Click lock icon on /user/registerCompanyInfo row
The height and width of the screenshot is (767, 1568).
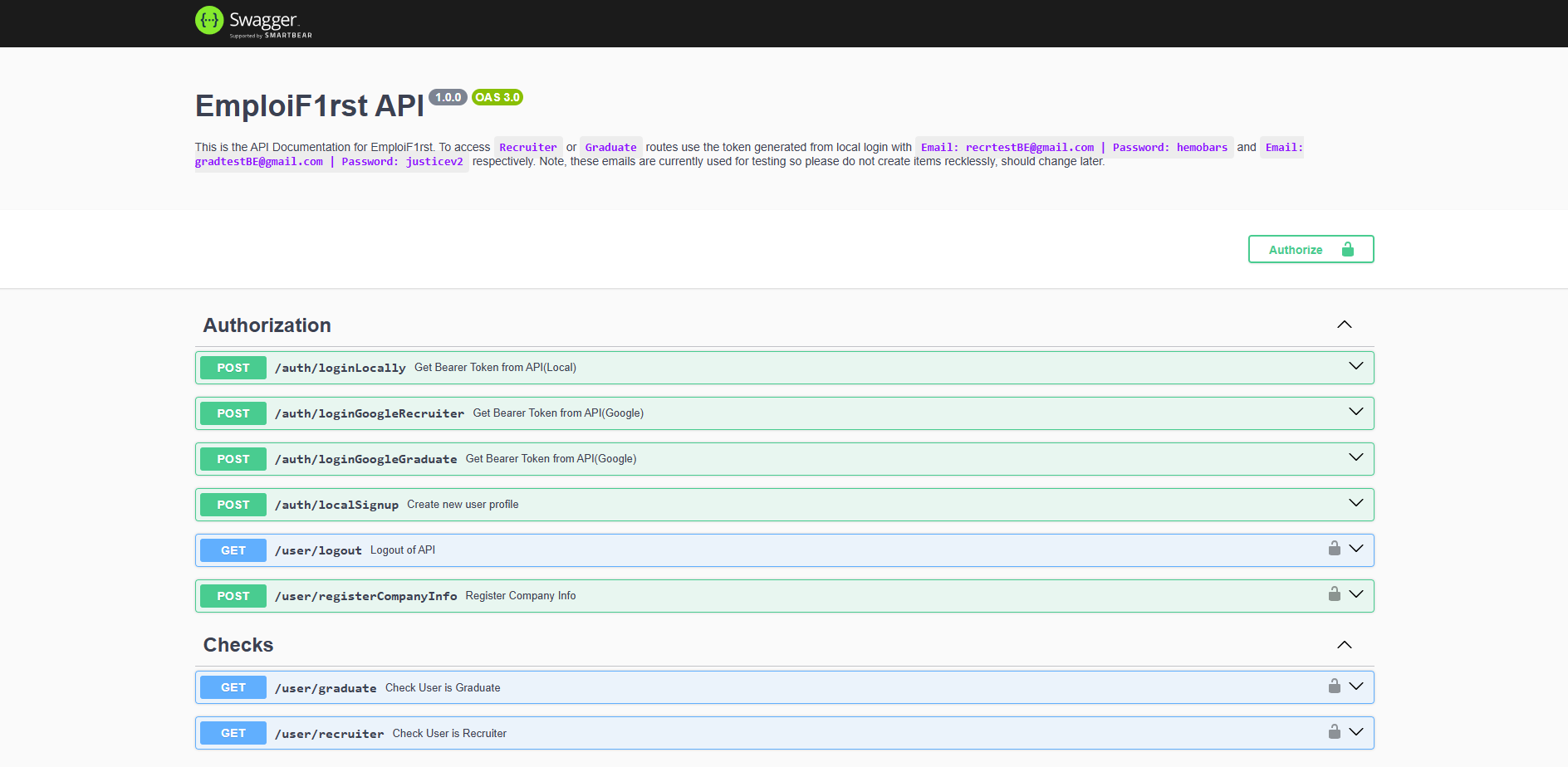tap(1334, 594)
